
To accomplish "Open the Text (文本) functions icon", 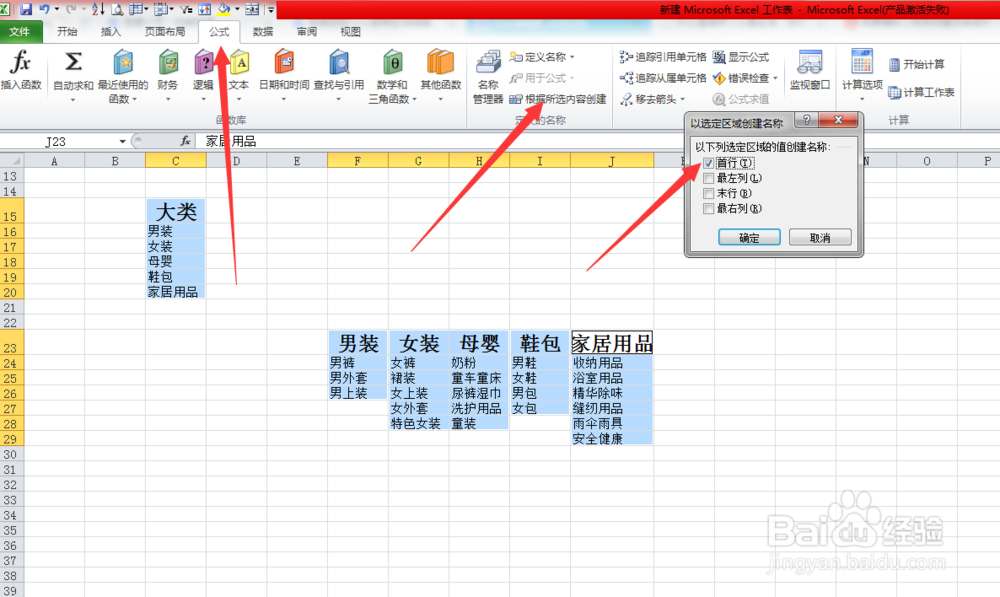I will [239, 64].
